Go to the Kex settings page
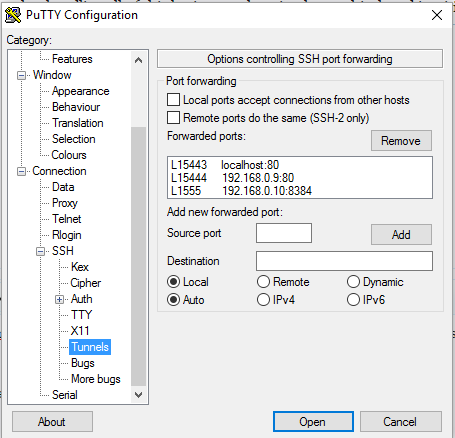The width and height of the screenshot is (455, 438). click(x=80, y=267)
